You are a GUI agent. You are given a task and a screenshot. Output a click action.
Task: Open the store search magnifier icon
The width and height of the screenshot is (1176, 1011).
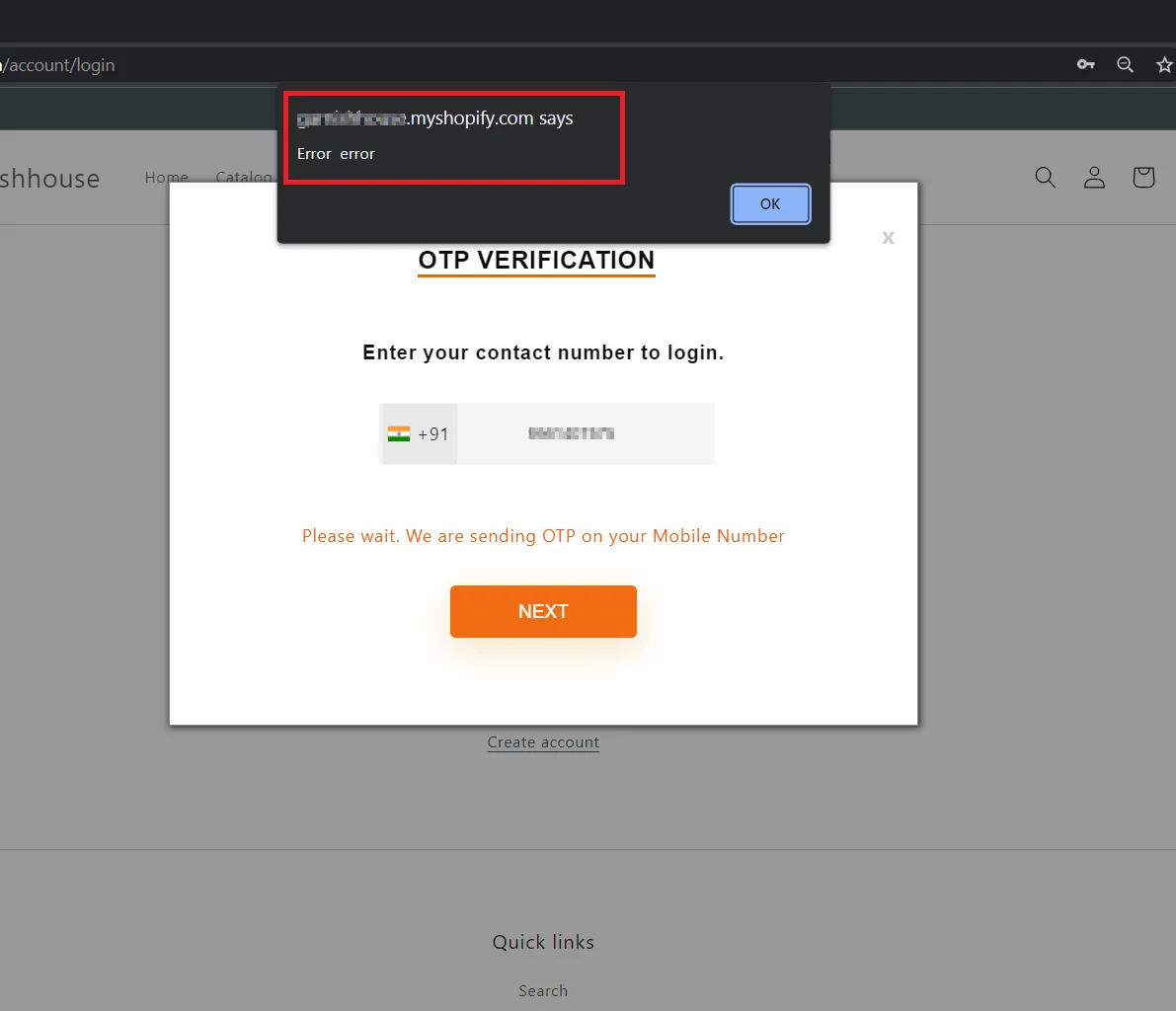[x=1045, y=178]
